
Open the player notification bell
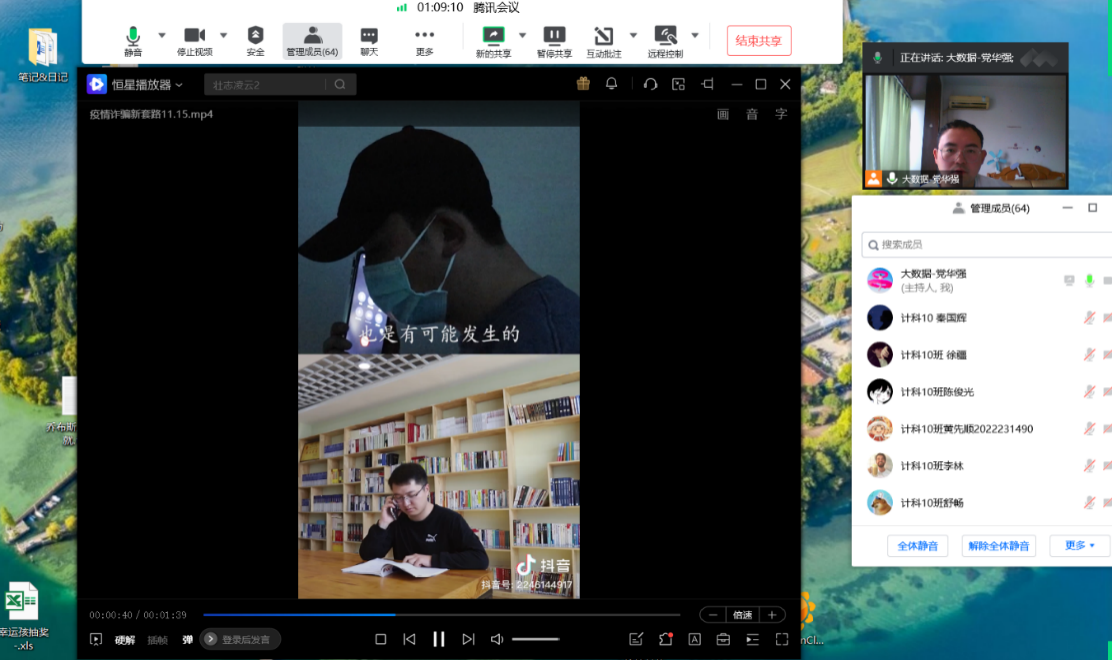point(611,84)
